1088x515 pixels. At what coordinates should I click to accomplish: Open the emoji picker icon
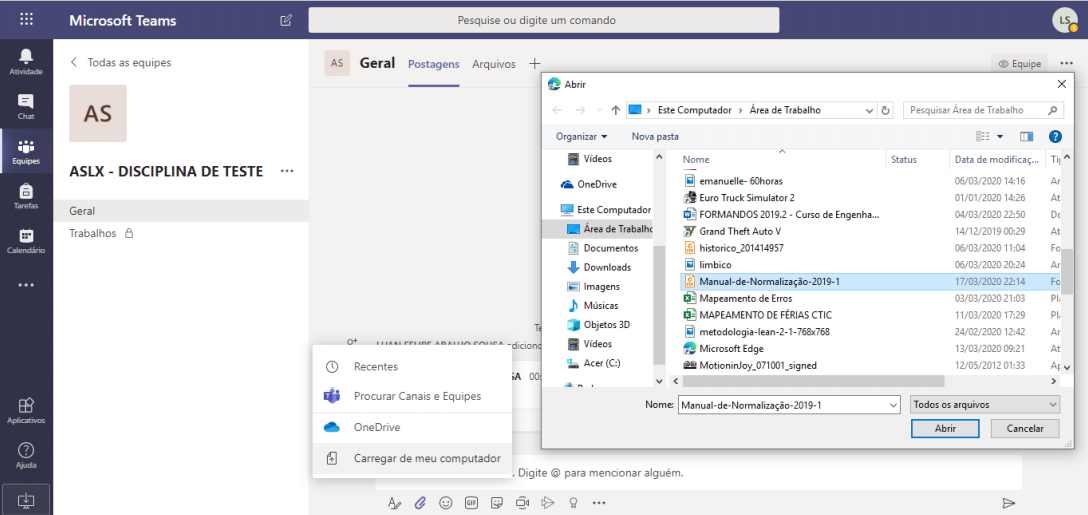pyautogui.click(x=445, y=503)
